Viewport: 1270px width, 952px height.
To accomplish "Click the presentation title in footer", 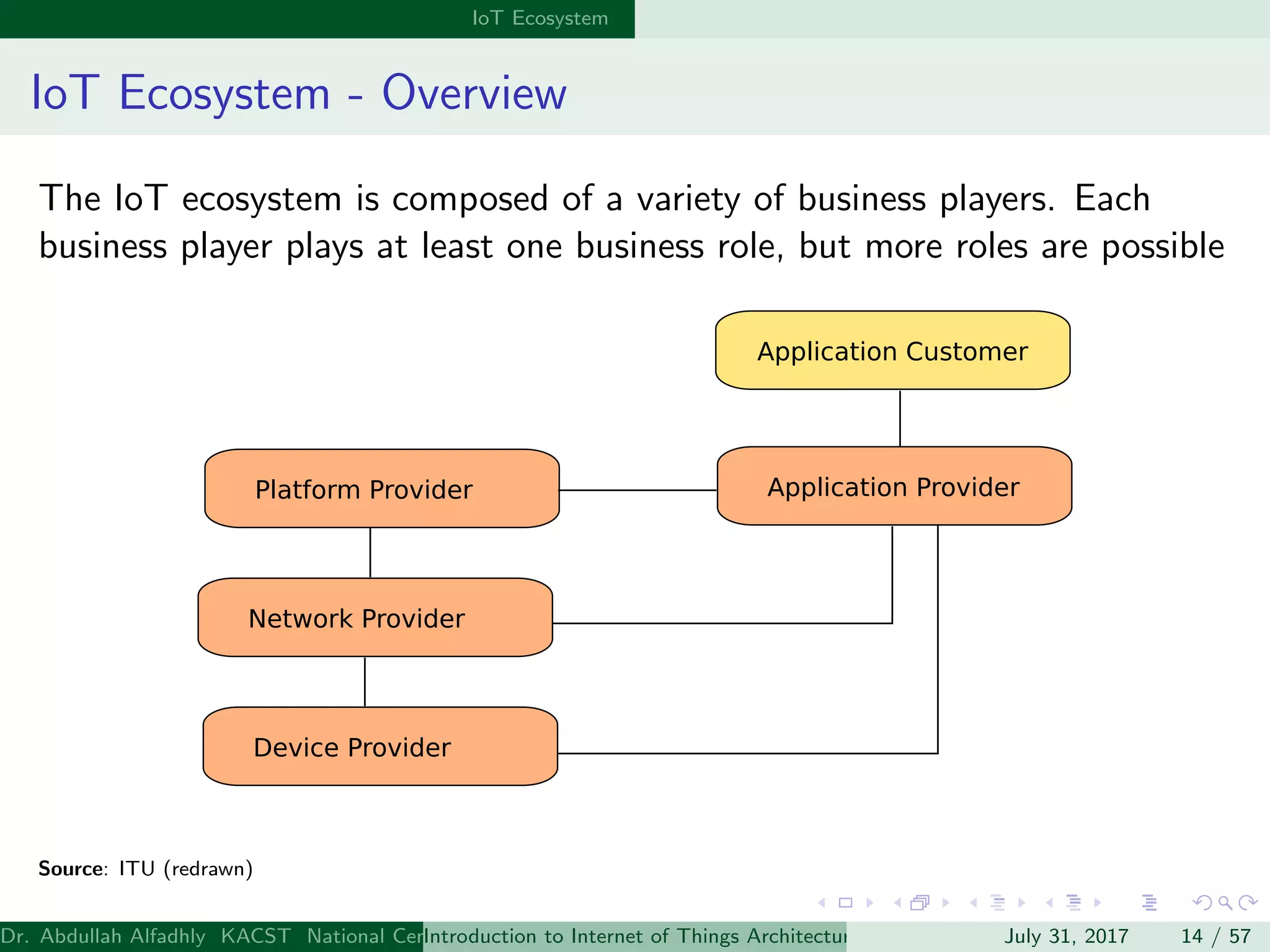I will pos(635,936).
